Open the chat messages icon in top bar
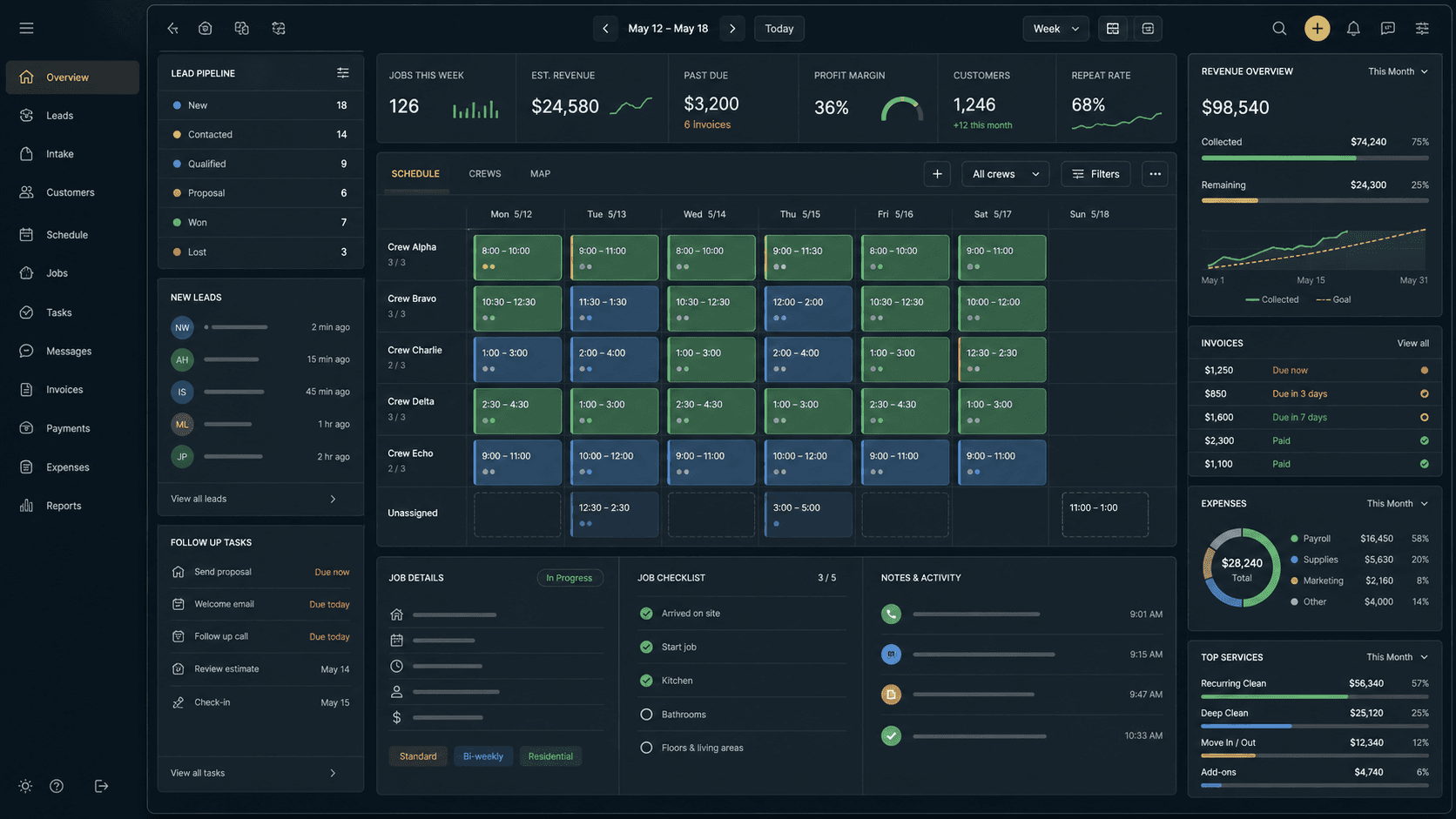The height and width of the screenshot is (819, 1456). coord(1388,29)
